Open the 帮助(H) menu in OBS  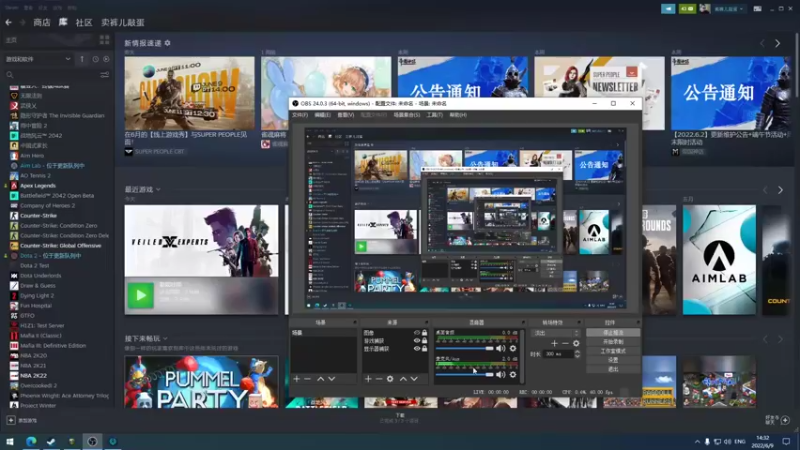click(x=458, y=115)
